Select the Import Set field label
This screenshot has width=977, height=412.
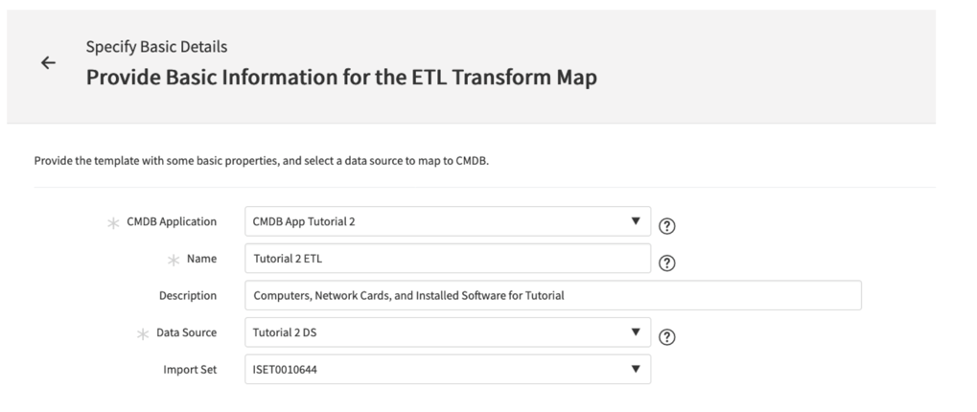pyautogui.click(x=190, y=369)
